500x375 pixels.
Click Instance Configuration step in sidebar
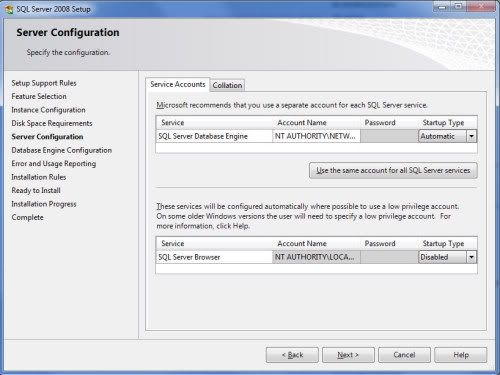(x=48, y=110)
